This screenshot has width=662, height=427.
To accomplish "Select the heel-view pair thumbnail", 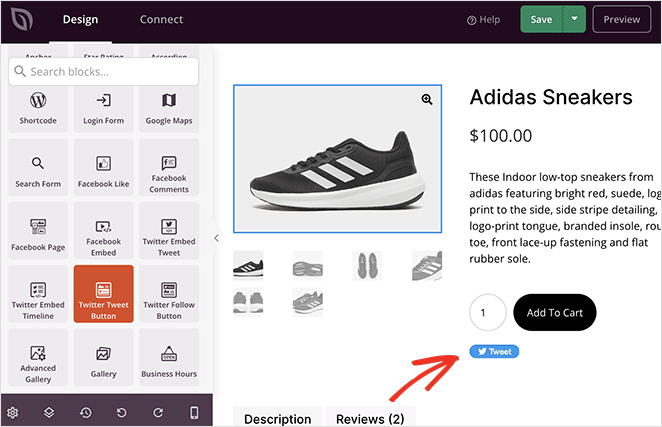I will click(248, 302).
